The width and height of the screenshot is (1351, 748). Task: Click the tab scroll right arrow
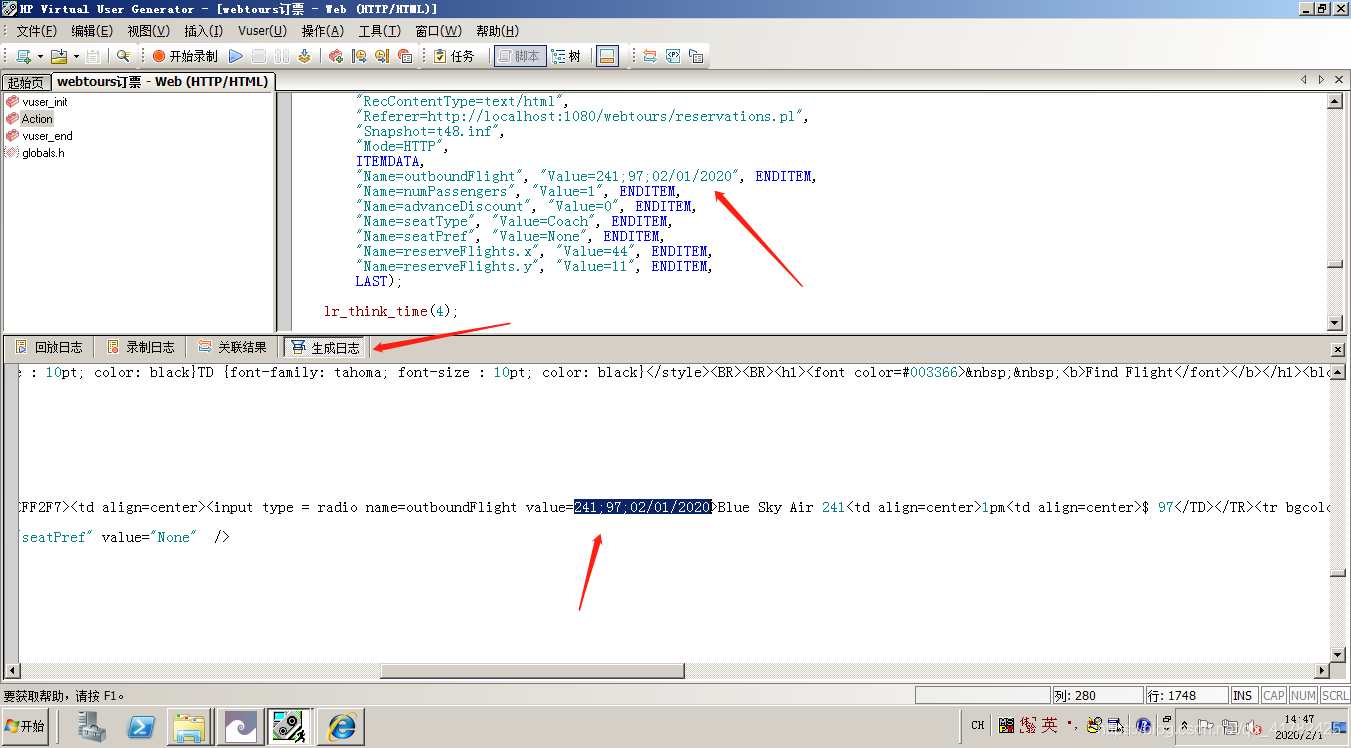1321,79
